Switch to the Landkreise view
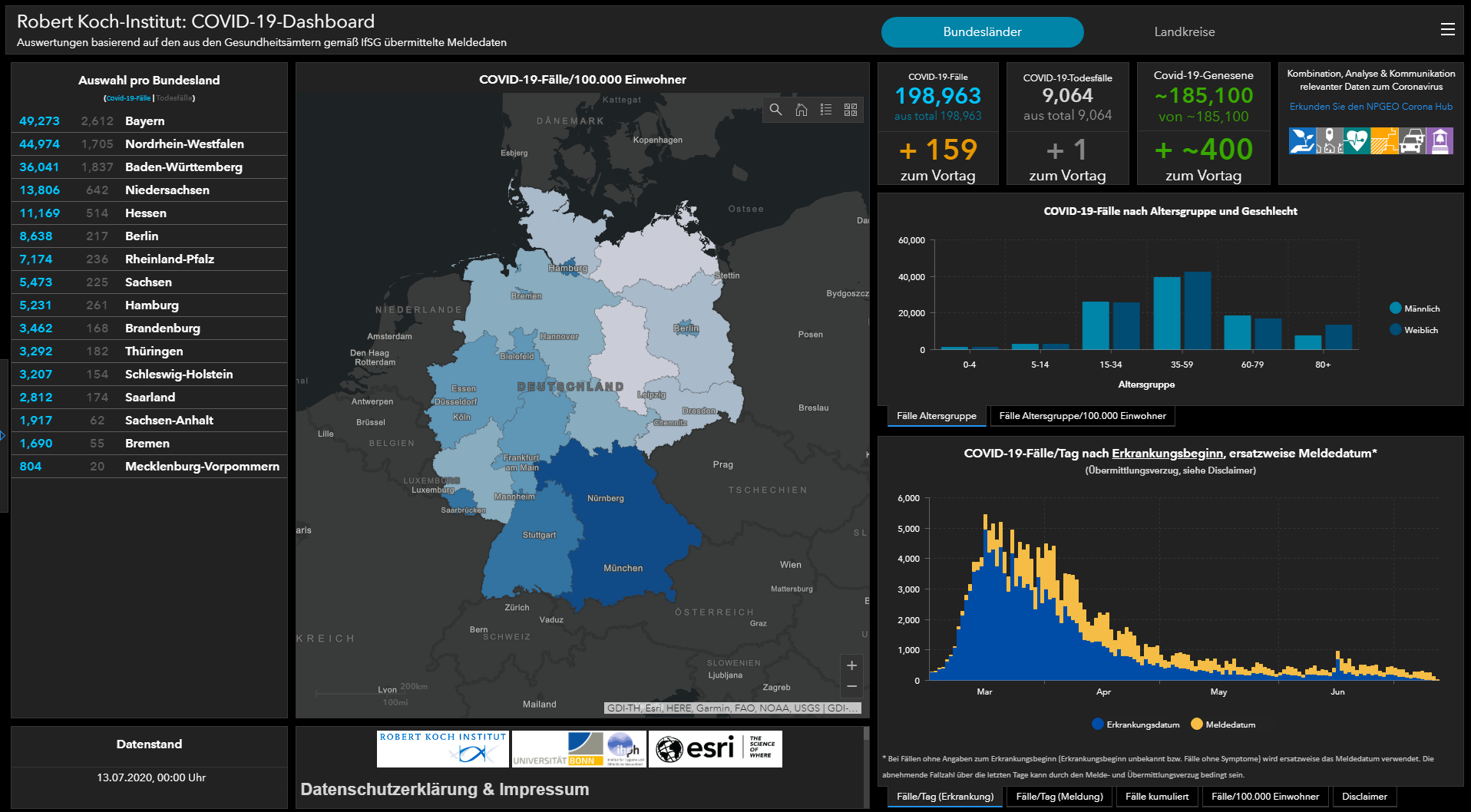The height and width of the screenshot is (812, 1471). point(1184,32)
